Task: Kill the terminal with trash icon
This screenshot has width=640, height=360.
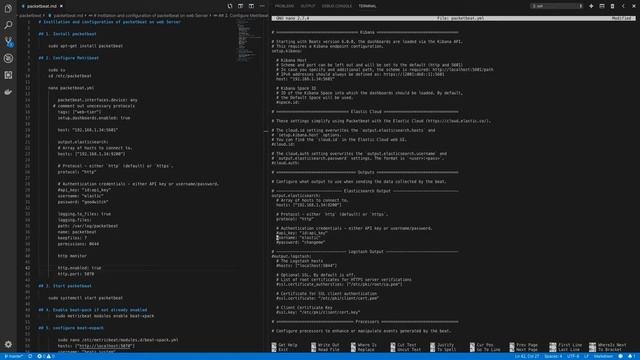Action: click(612, 6)
